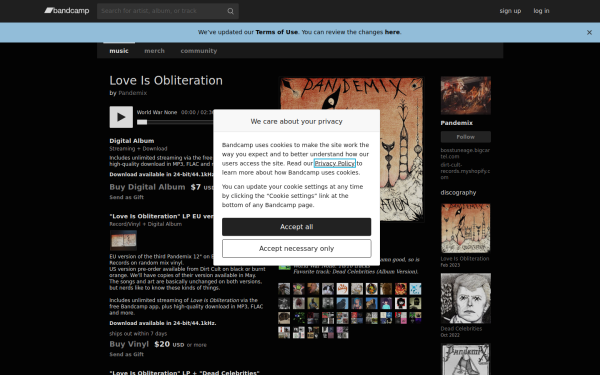
Task: Open the first supporter avatar in the third row
Action: click(x=284, y=318)
